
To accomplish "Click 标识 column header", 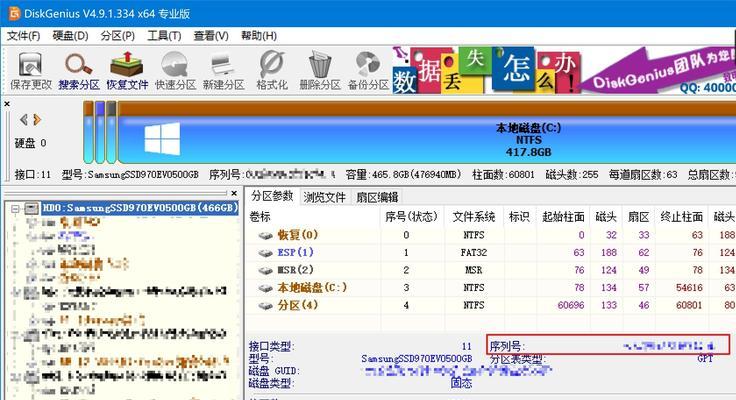I will pyautogui.click(x=519, y=217).
